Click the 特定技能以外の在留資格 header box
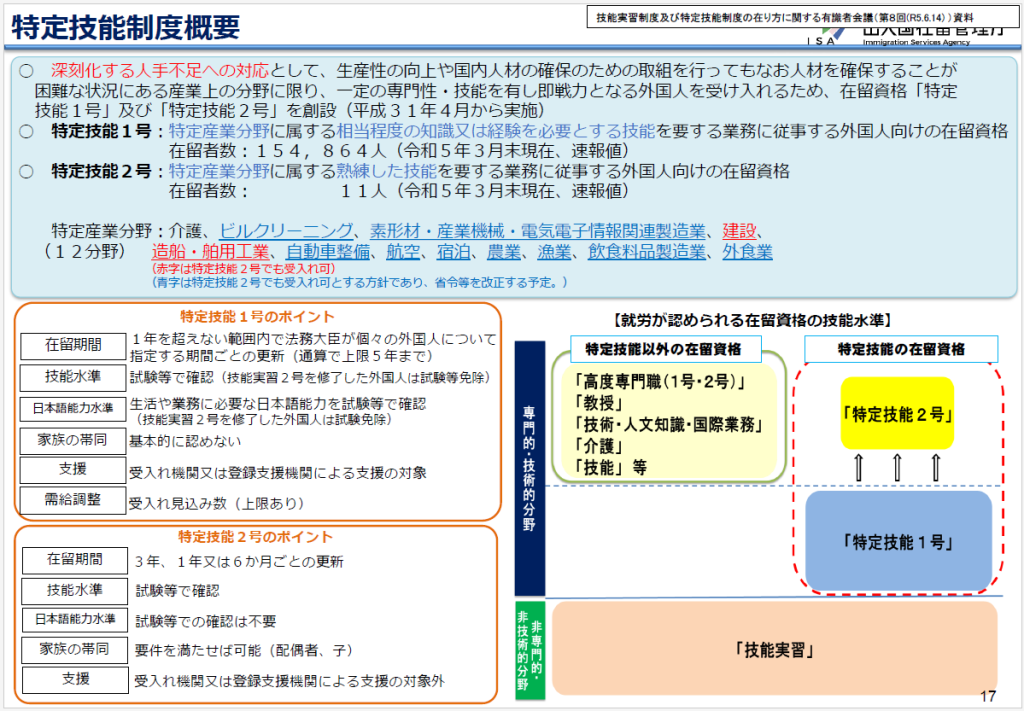Screen dimensions: 1024x711 pyautogui.click(x=665, y=349)
